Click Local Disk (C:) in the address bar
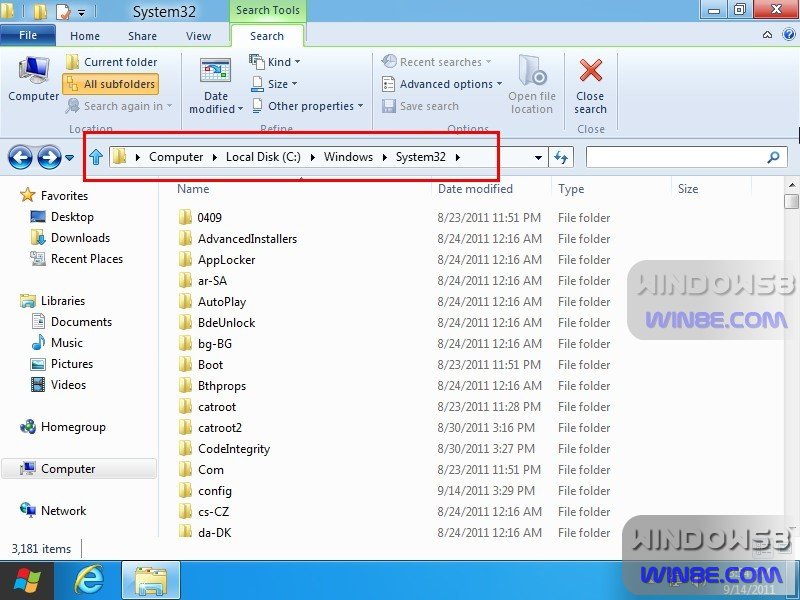Image resolution: width=800 pixels, height=600 pixels. pos(263,157)
